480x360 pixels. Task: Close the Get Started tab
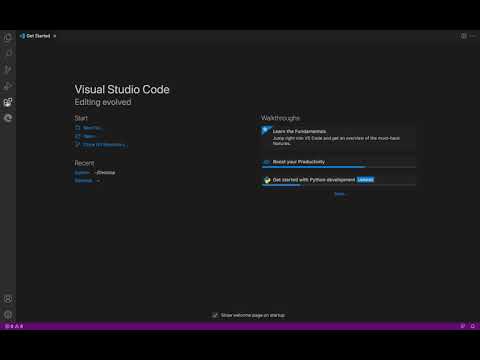tap(55, 36)
